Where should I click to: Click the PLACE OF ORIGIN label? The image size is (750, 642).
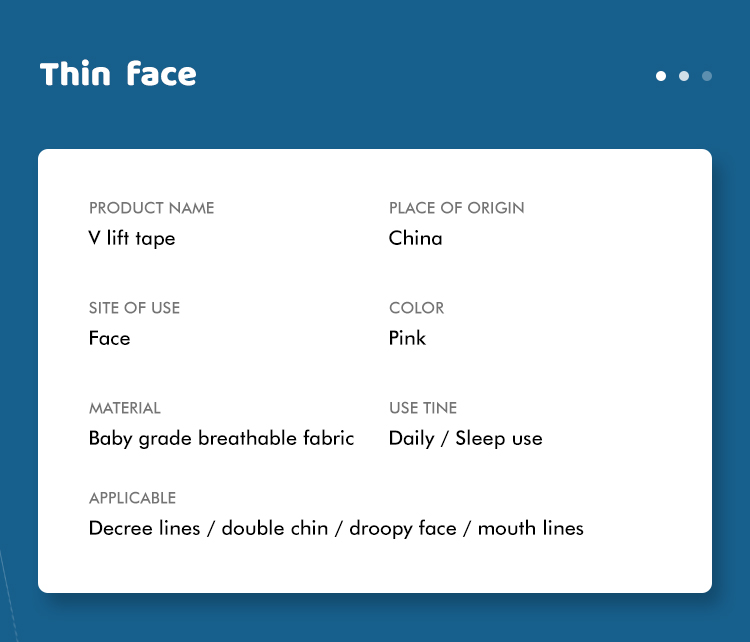pos(456,208)
